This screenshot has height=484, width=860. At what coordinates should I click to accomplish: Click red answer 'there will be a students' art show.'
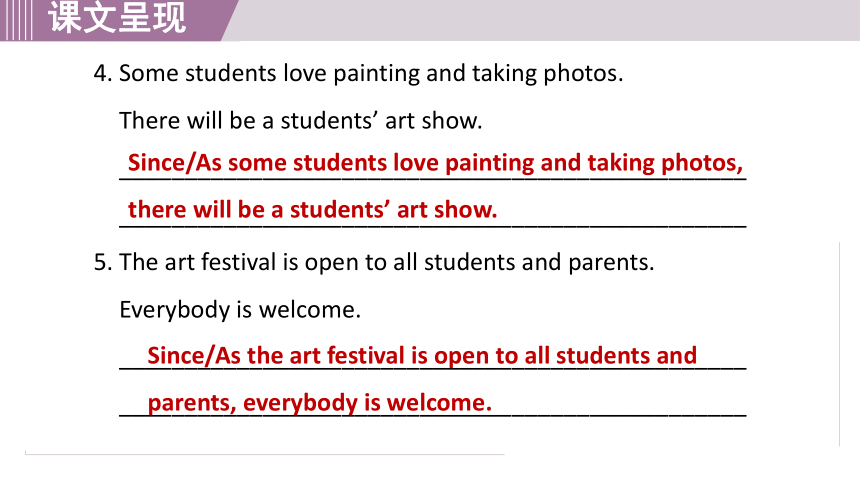pyautogui.click(x=313, y=210)
